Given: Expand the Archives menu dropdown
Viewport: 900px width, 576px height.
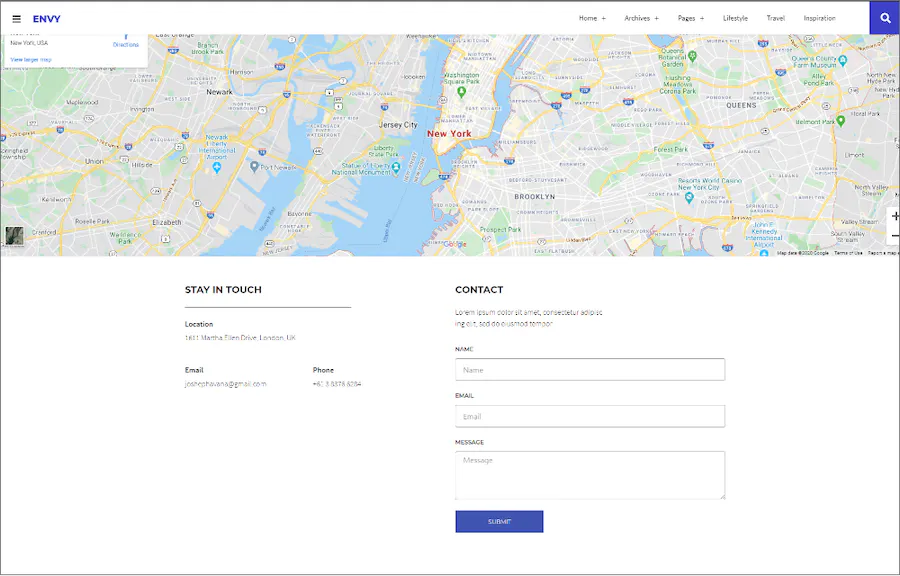Looking at the screenshot, I should tap(641, 18).
